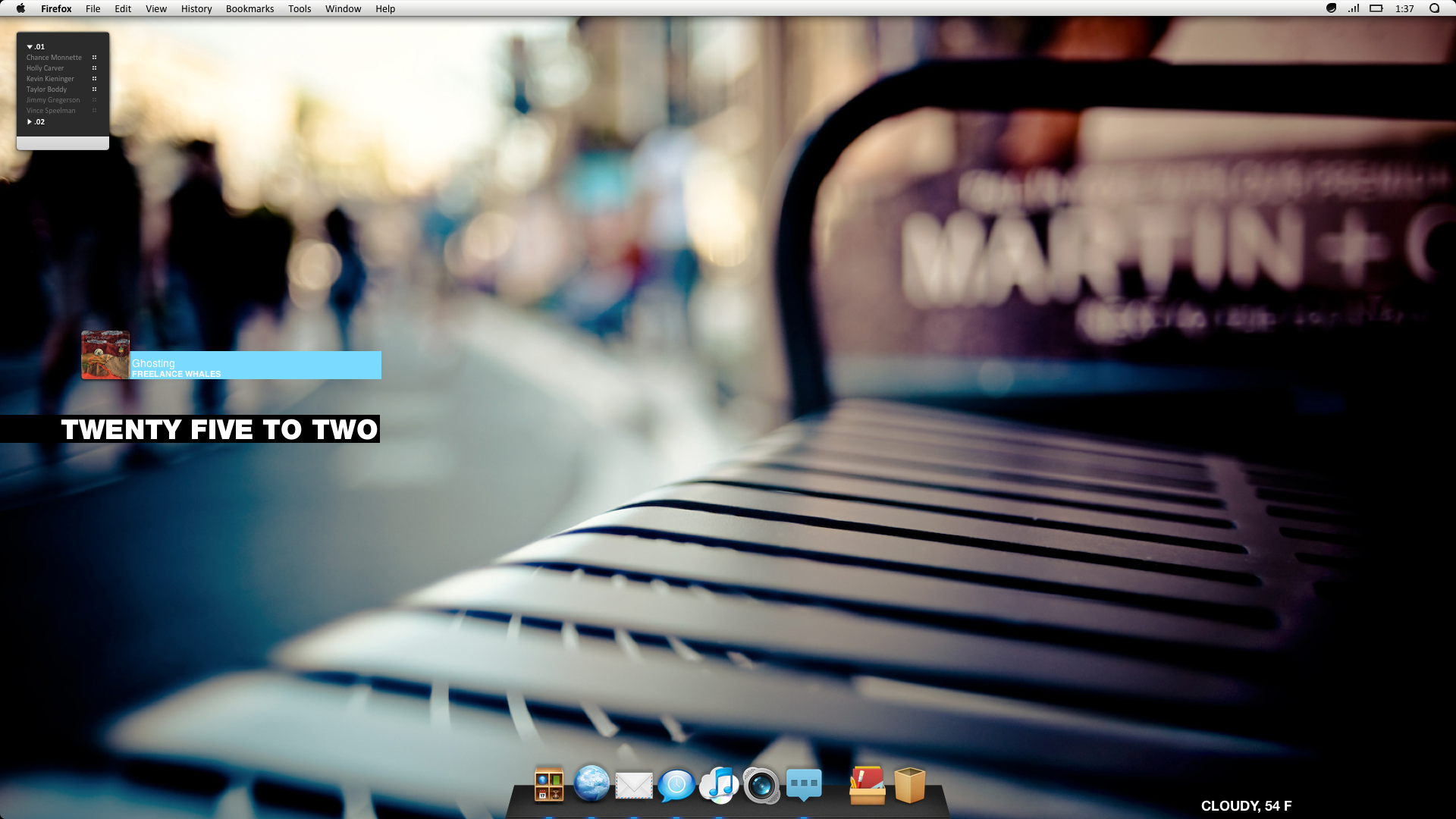The height and width of the screenshot is (819, 1456).
Task: Open the blue ellipsis speech bubble dock icon
Action: pyautogui.click(x=804, y=785)
